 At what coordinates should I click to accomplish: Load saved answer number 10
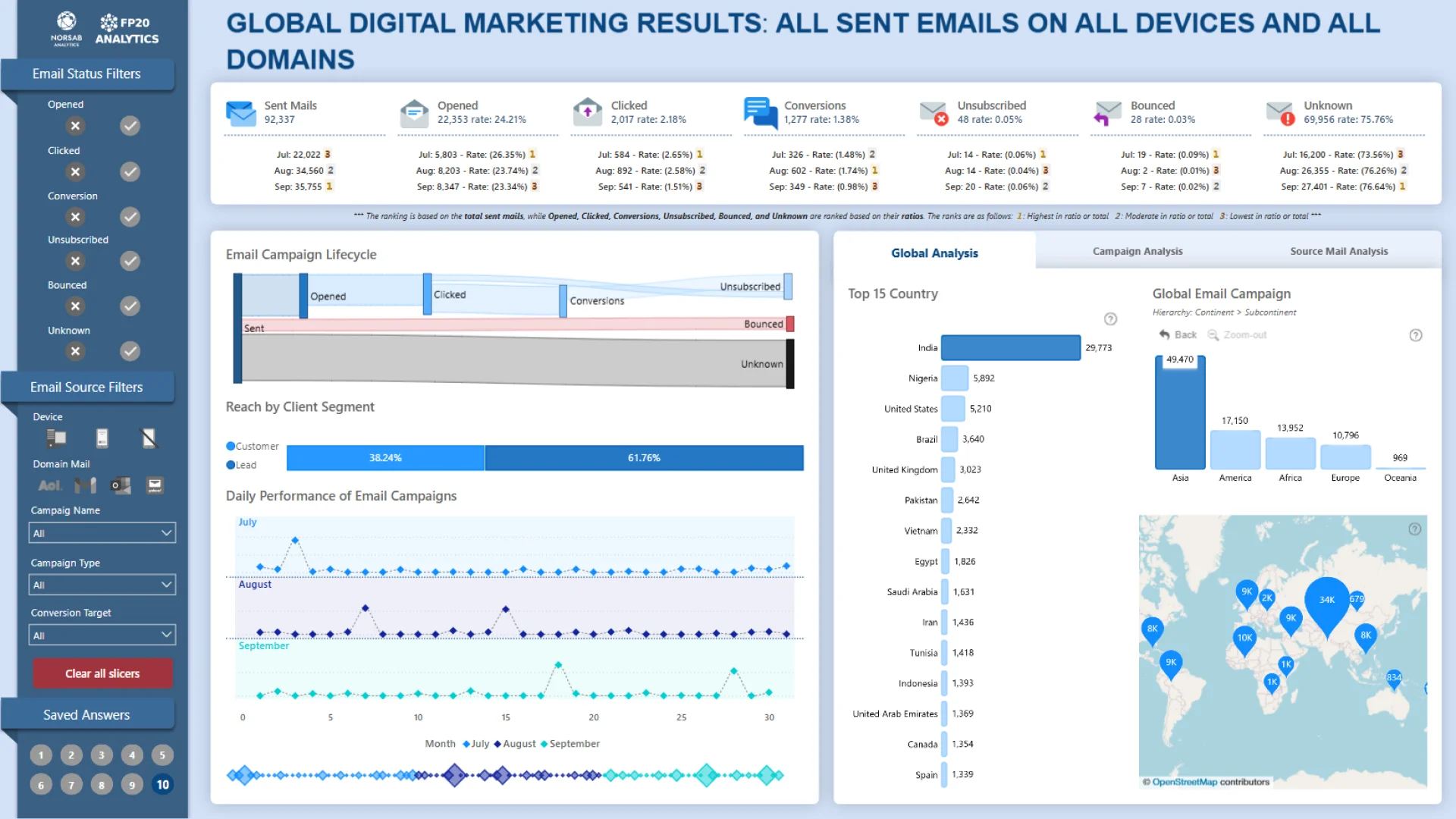[162, 785]
